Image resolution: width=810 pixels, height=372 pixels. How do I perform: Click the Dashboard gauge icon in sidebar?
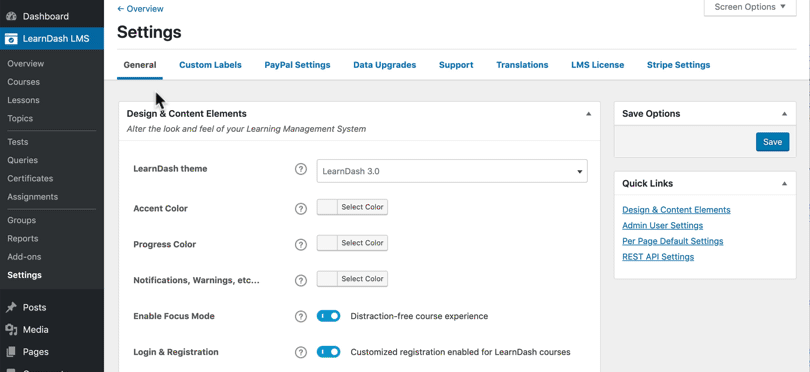[x=11, y=17]
